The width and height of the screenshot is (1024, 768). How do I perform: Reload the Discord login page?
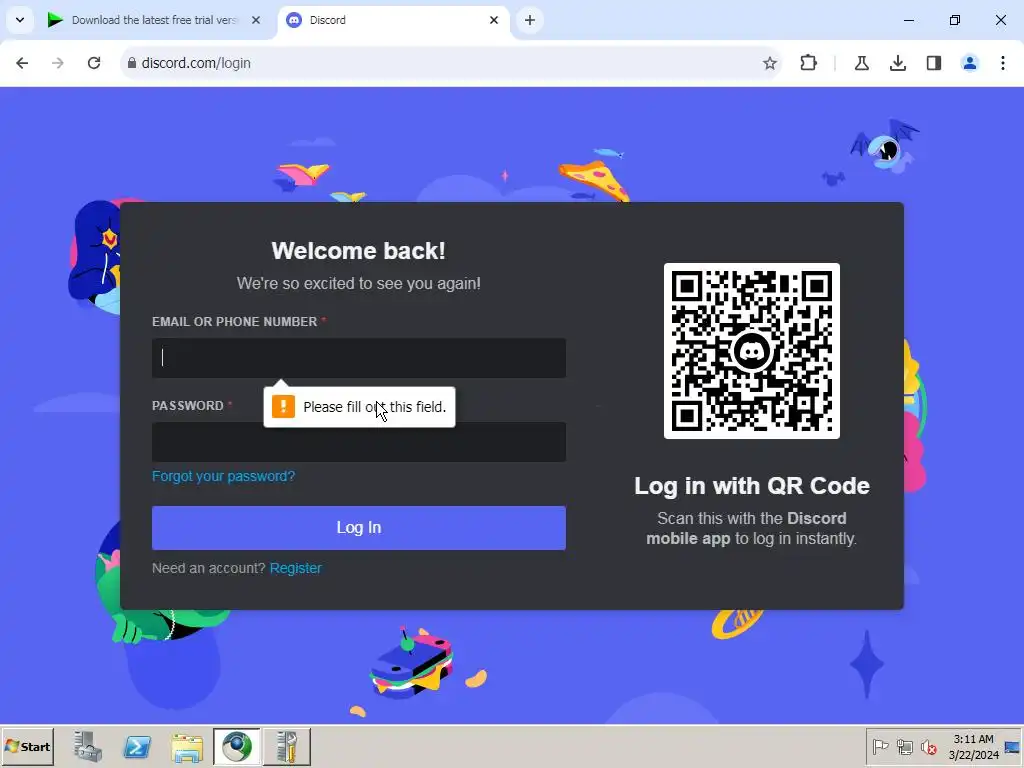tap(94, 63)
